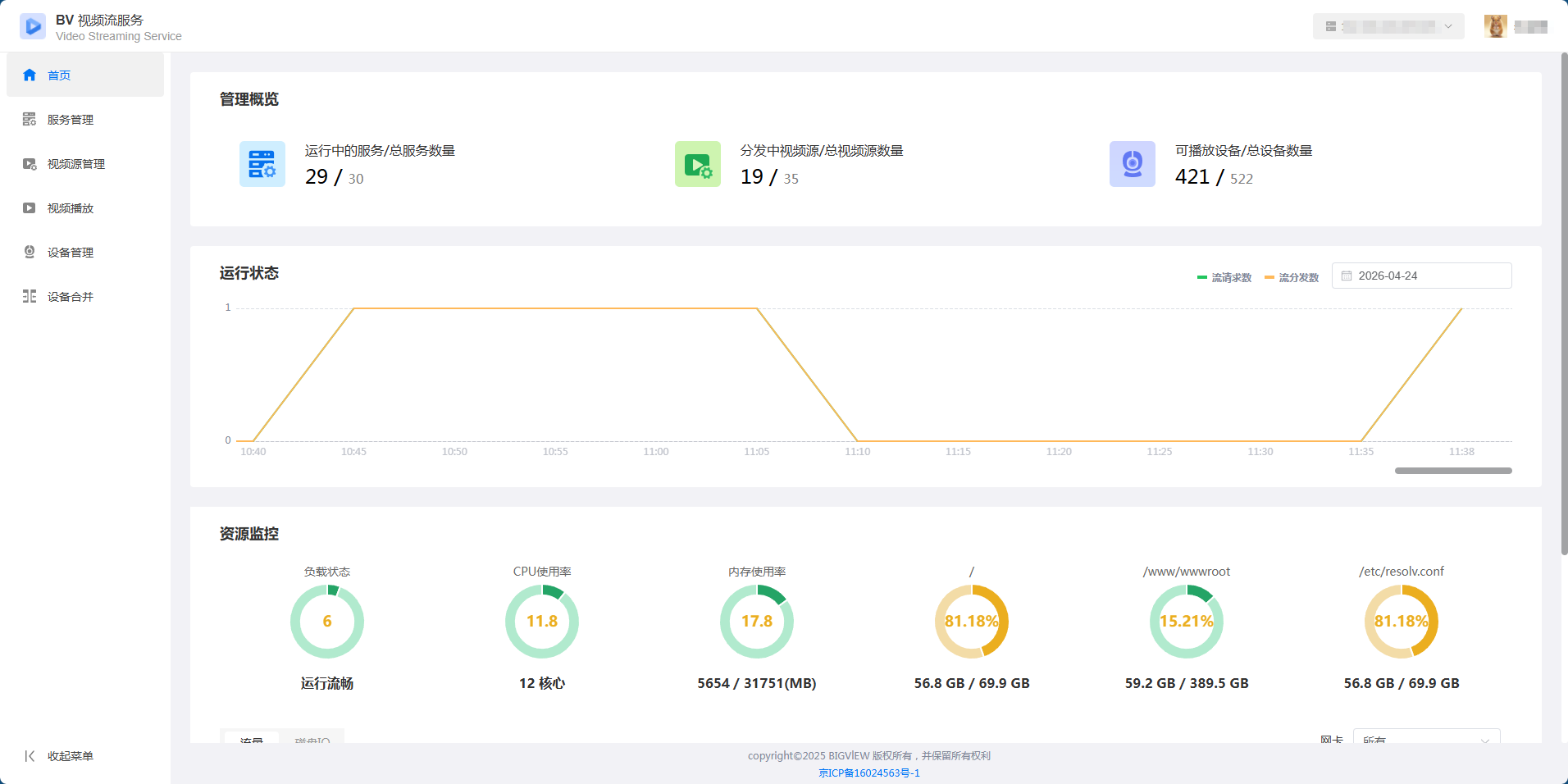
Task: Click the CPU使用率 gauge showing 11.8
Action: point(542,622)
